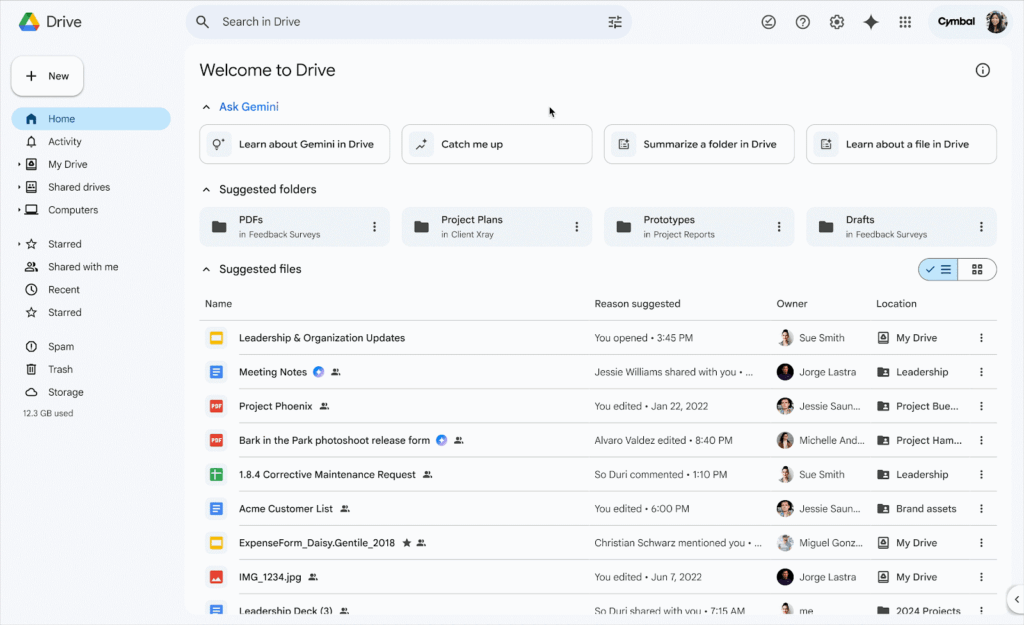
Task: Open more actions for Leadership & Organization Updates
Action: point(981,338)
